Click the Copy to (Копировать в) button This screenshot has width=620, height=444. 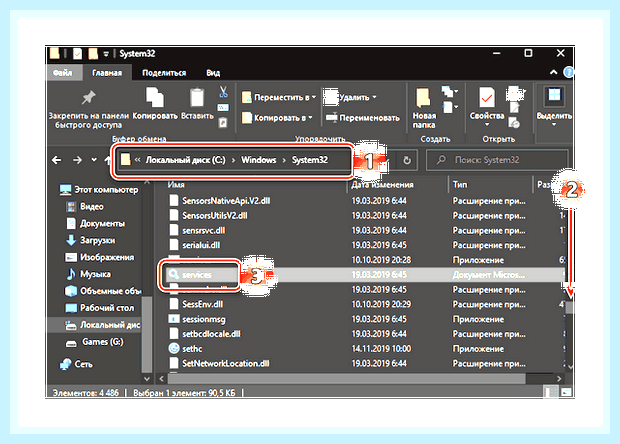click(277, 118)
